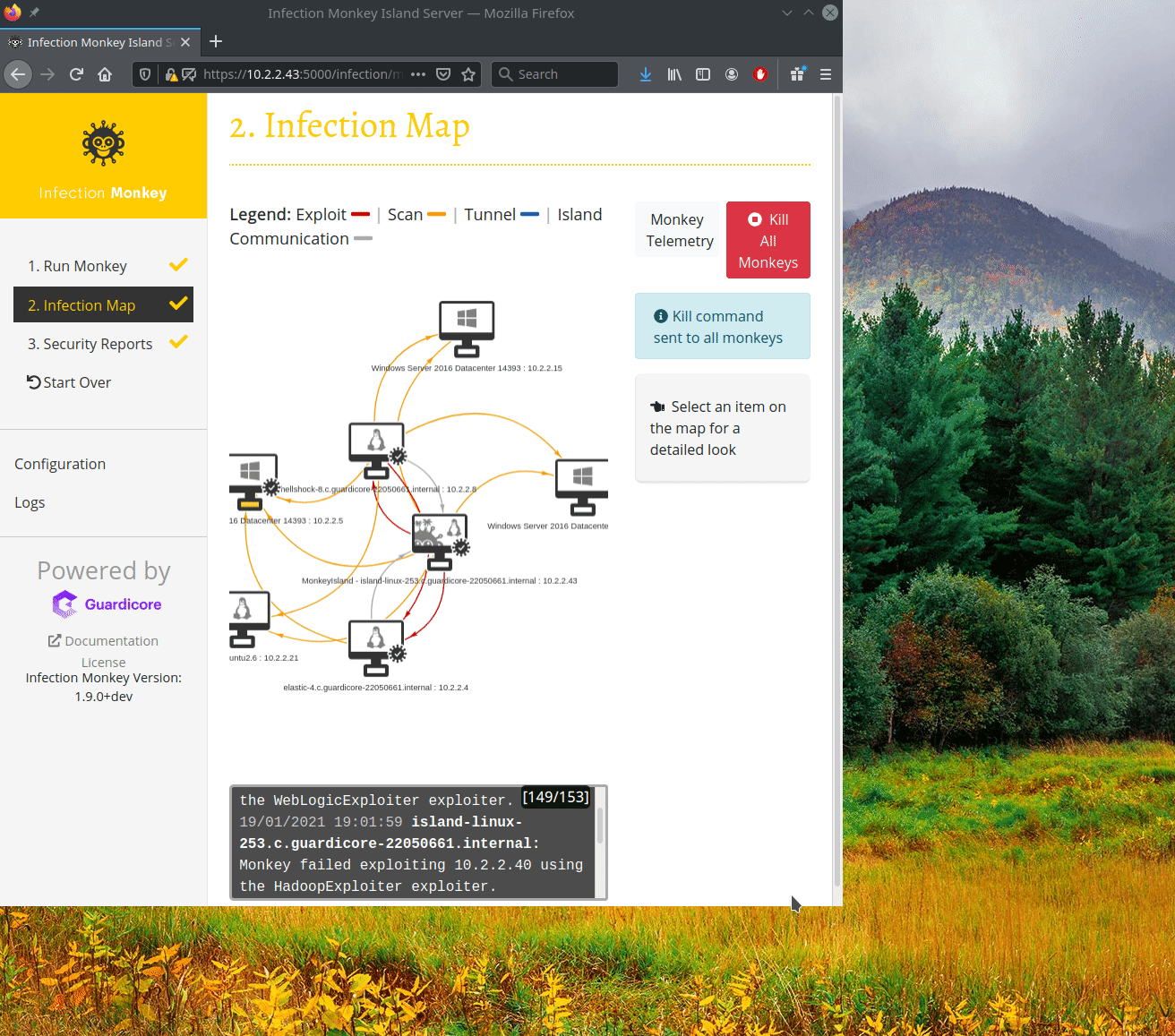Image resolution: width=1175 pixels, height=1036 pixels.
Task: Open the Logs page
Action: pos(30,502)
